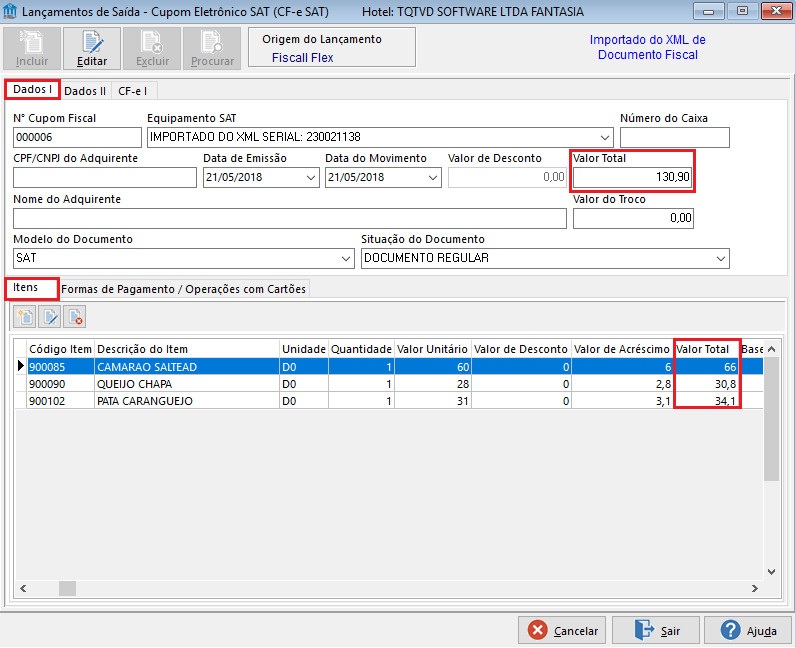The height and width of the screenshot is (648, 796).
Task: Click the Editar toolbar button
Action: click(x=92, y=49)
